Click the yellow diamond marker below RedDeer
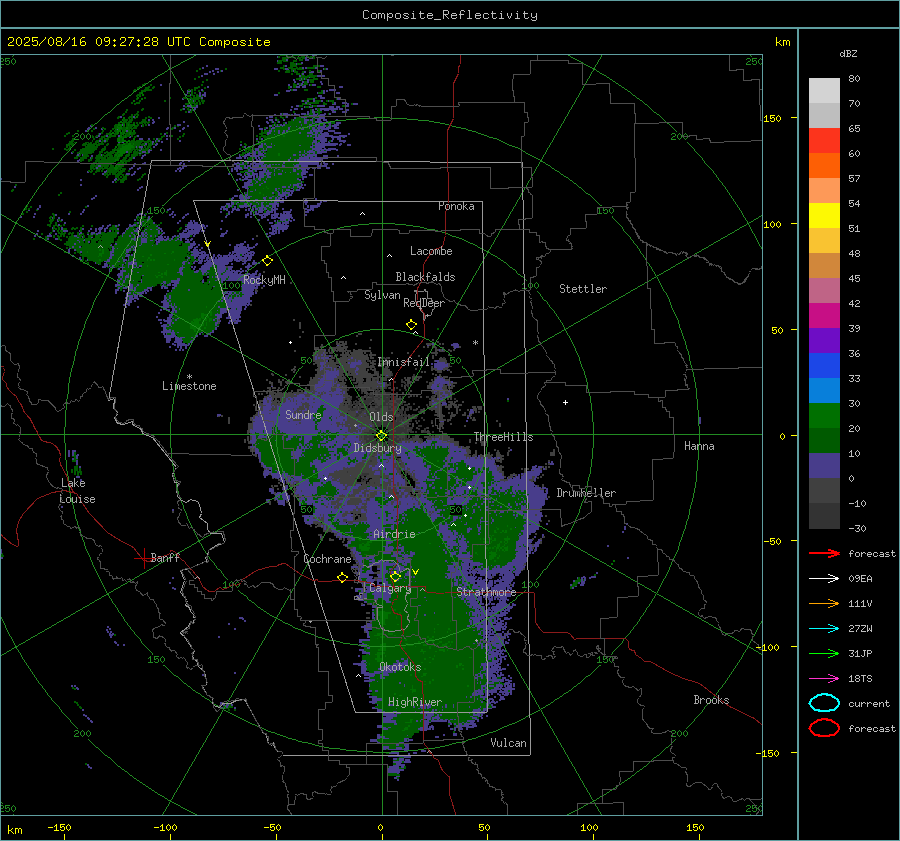 tap(412, 325)
